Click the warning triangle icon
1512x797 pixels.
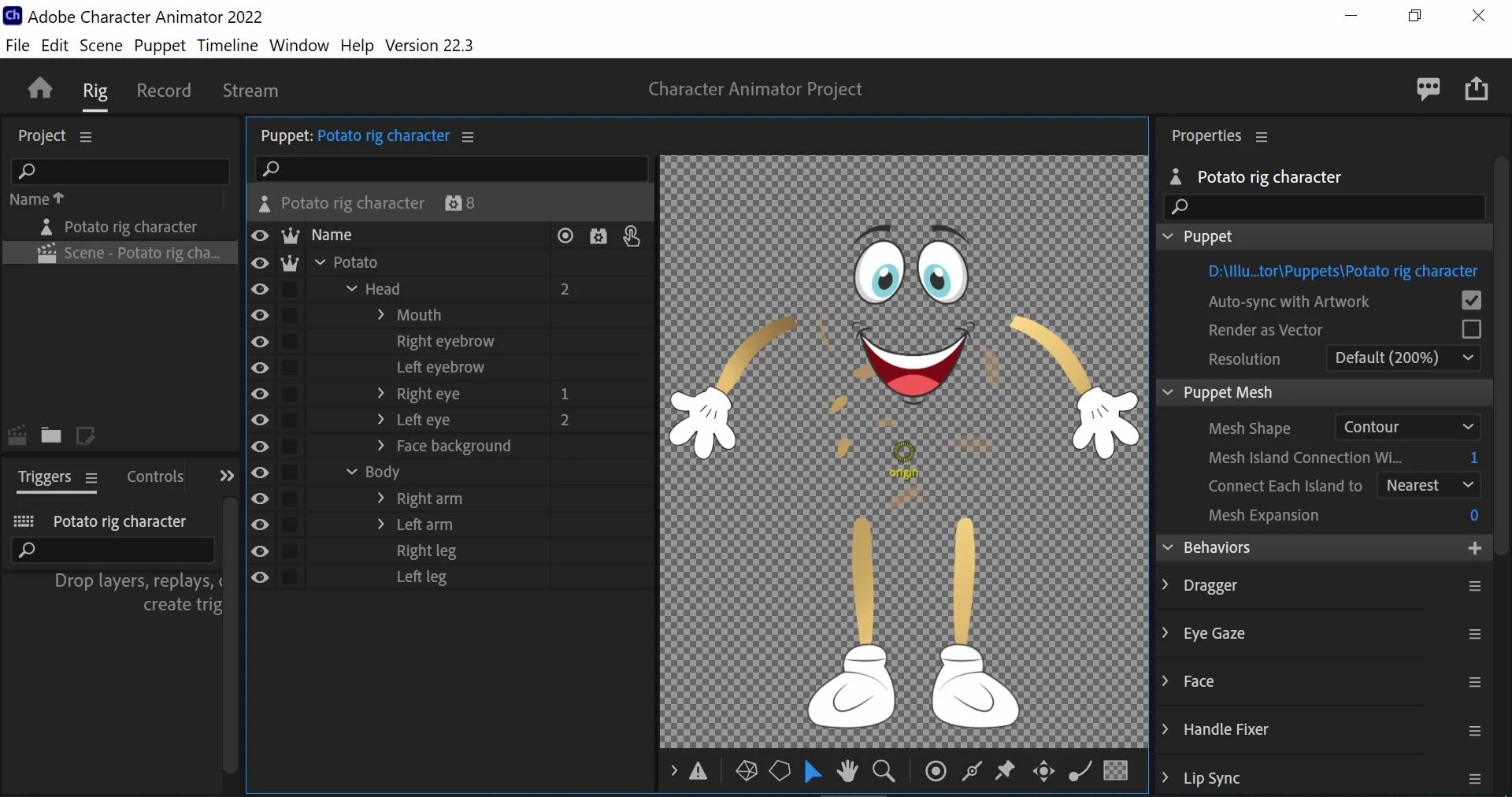[x=699, y=772]
